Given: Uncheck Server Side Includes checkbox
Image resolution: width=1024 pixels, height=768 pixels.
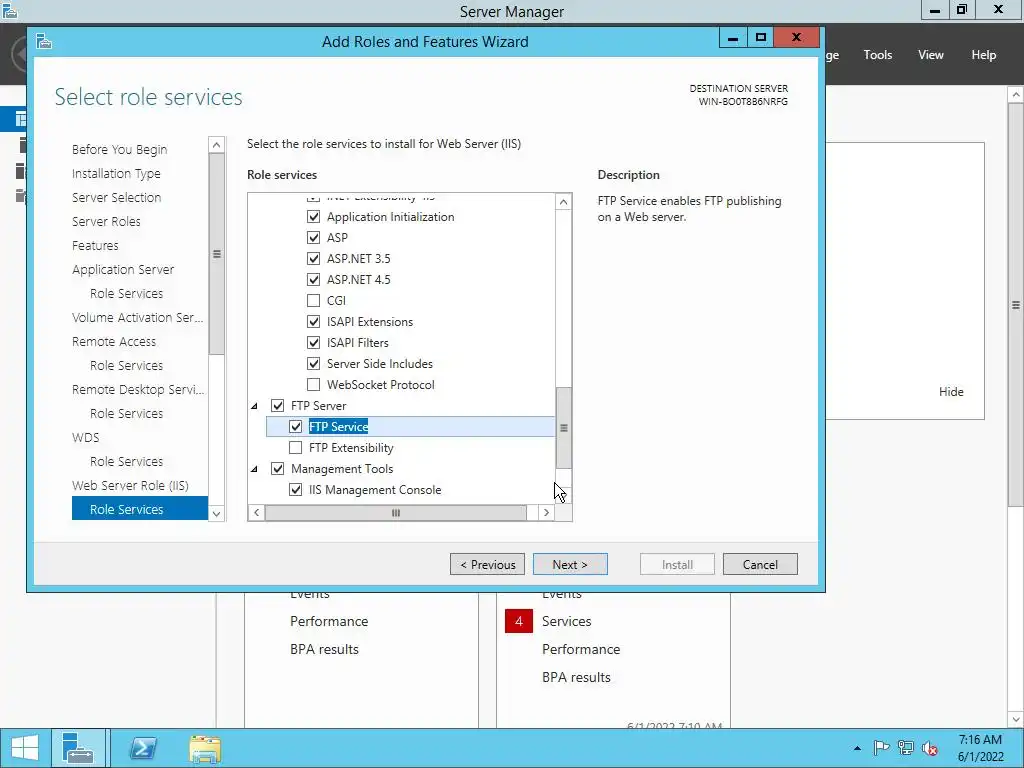Looking at the screenshot, I should [313, 364].
